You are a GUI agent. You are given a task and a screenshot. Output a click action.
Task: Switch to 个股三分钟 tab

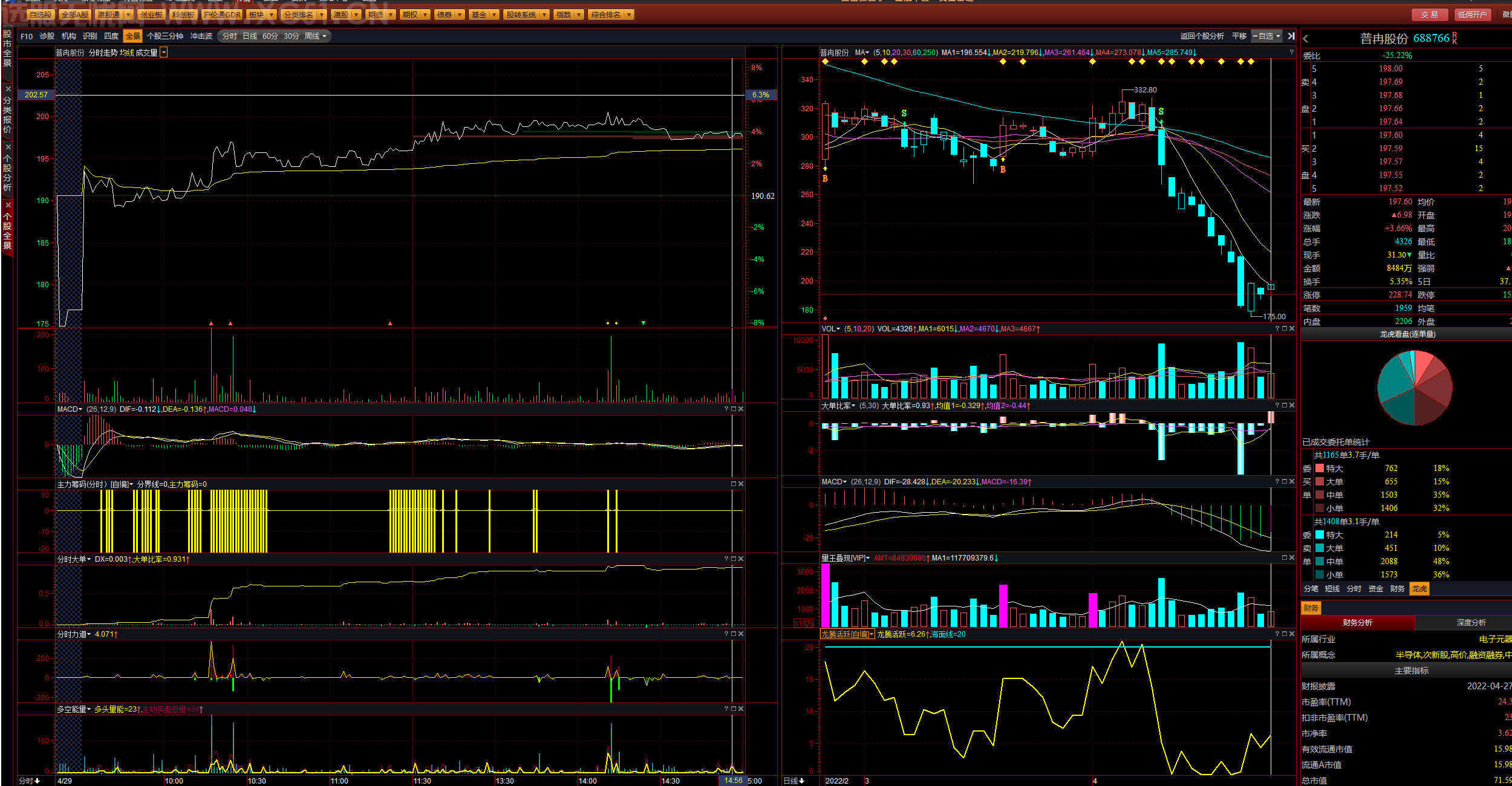click(165, 36)
